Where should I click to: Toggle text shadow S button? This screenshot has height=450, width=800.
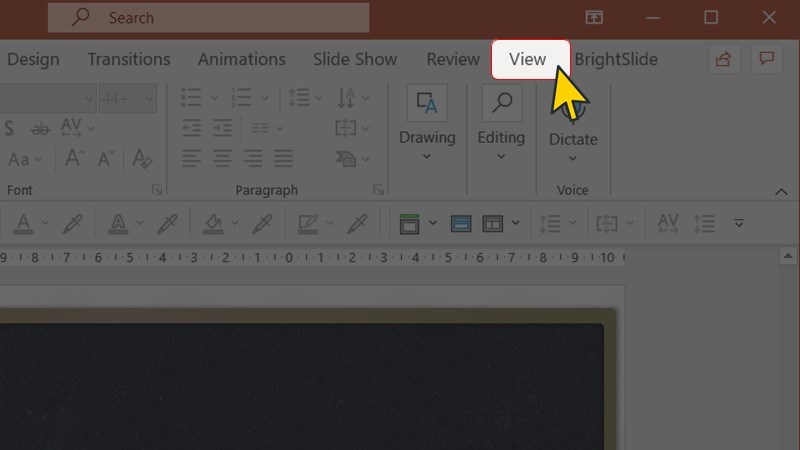coord(9,128)
